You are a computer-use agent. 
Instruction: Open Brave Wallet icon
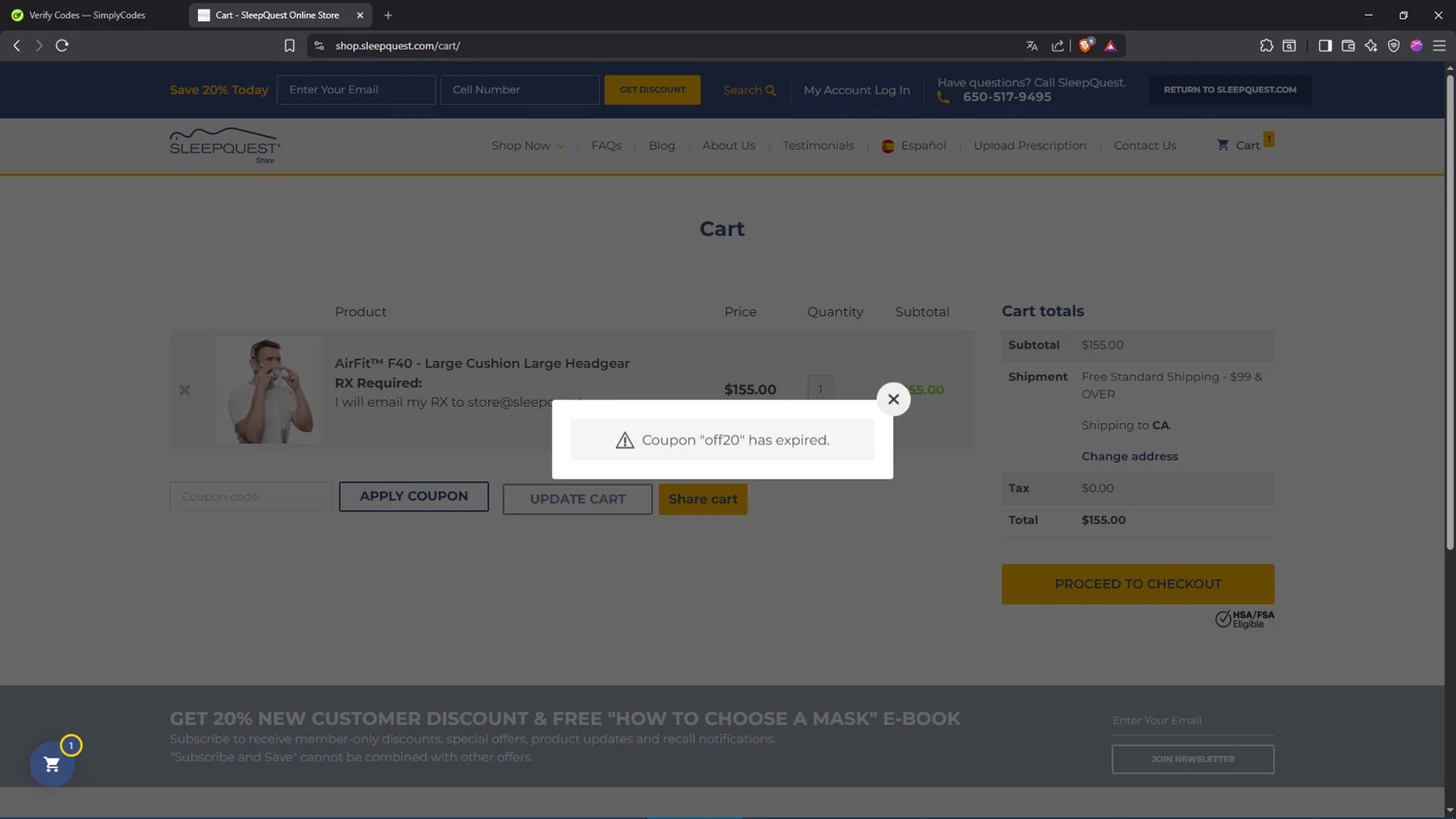tap(1348, 46)
